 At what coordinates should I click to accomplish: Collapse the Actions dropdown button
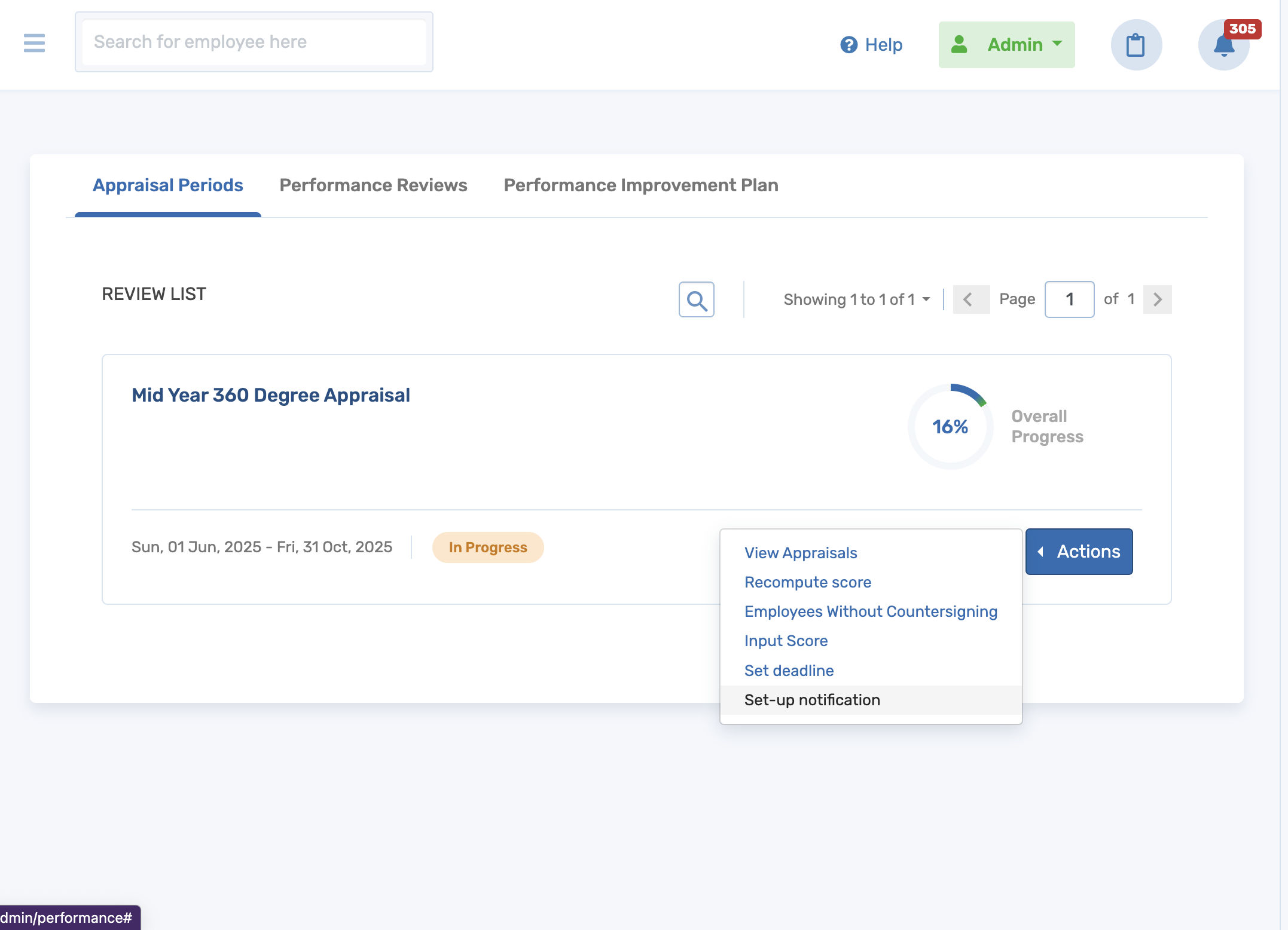[x=1079, y=552]
